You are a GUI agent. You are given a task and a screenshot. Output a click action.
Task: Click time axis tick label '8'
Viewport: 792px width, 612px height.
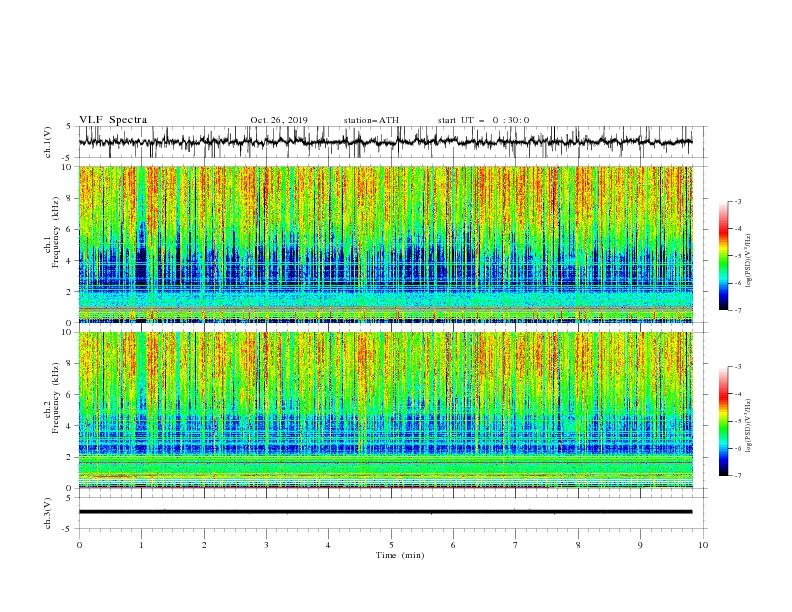coord(578,545)
